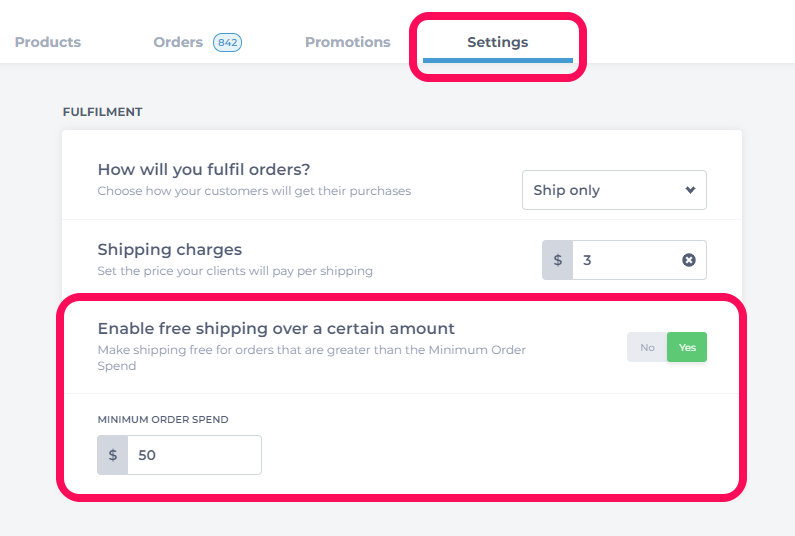
Task: Click the MINIMUM ORDER SPEND field label
Action: [x=163, y=419]
